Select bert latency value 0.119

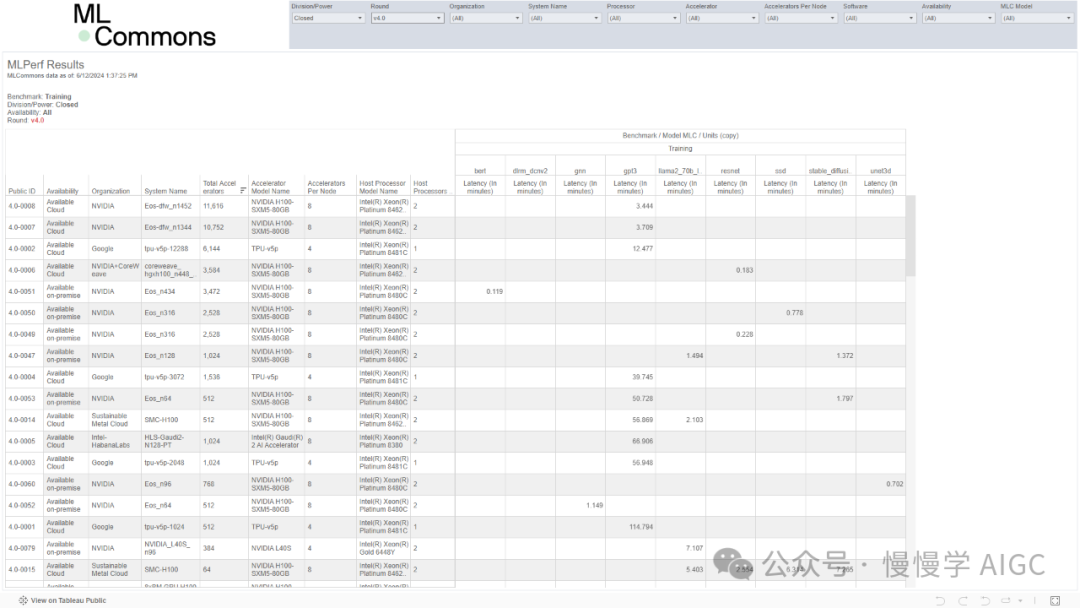[494, 291]
